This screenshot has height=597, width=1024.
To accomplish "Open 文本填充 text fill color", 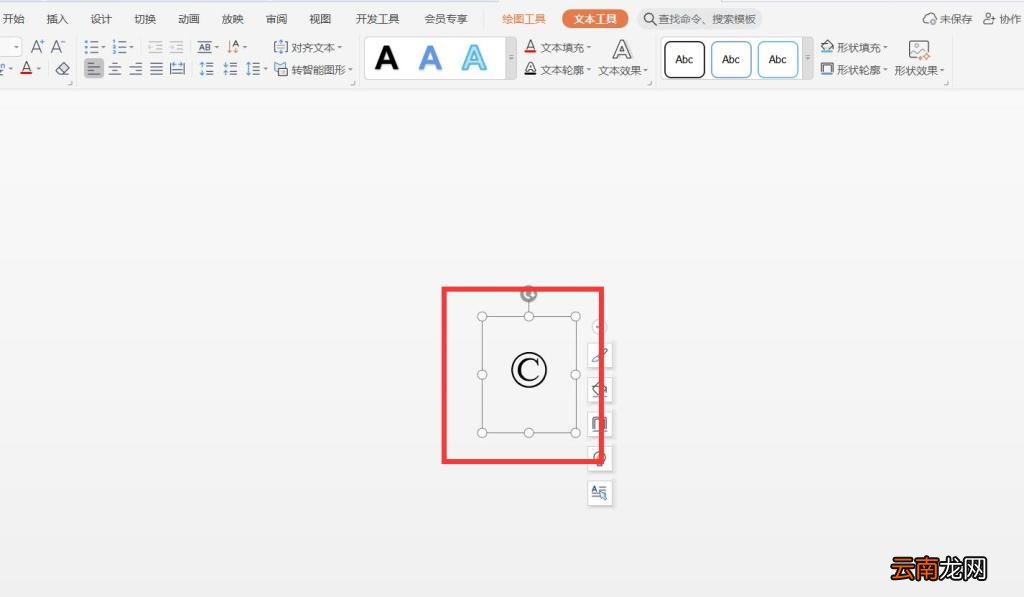I will (558, 47).
